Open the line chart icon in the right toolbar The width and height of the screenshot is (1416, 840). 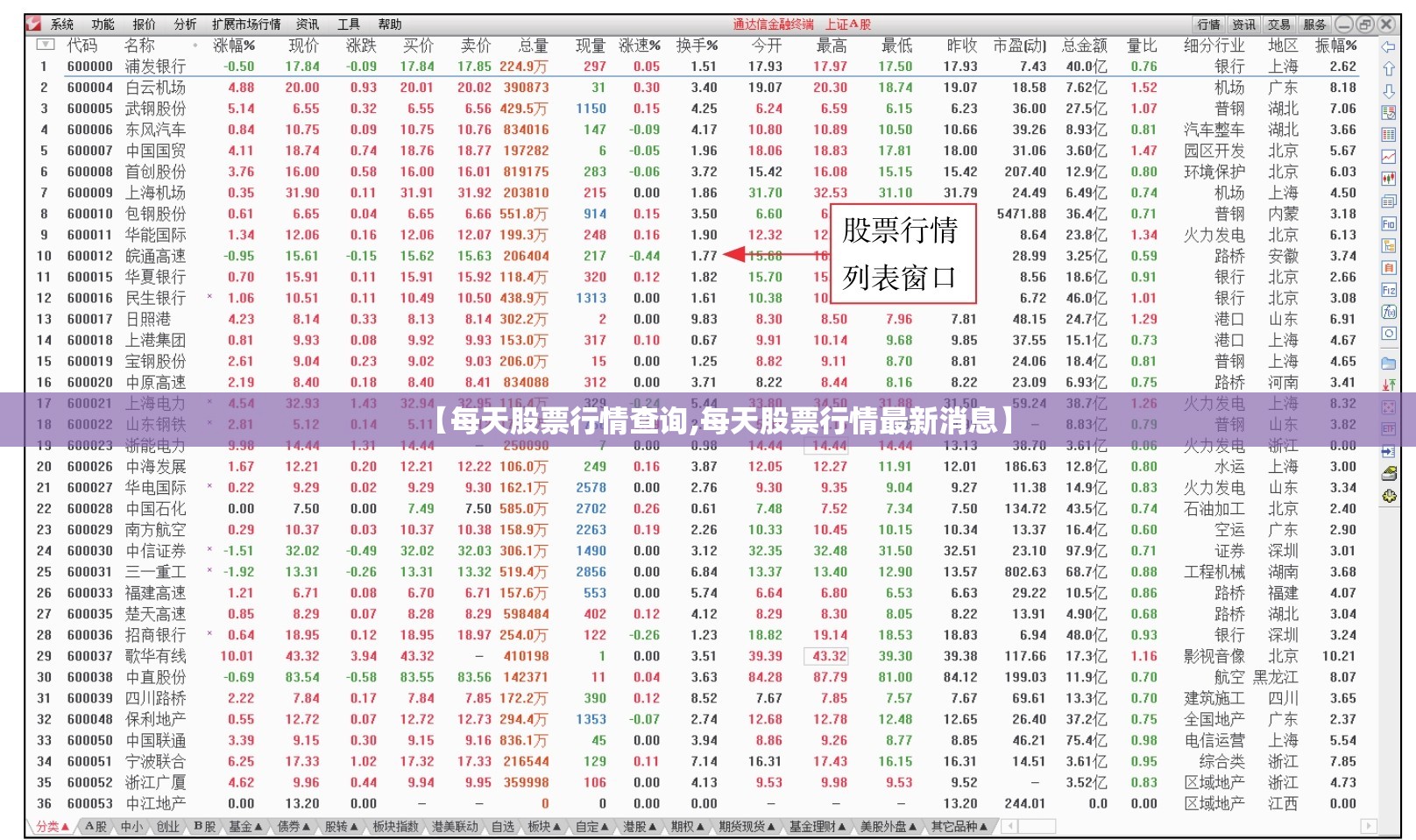(x=1389, y=157)
